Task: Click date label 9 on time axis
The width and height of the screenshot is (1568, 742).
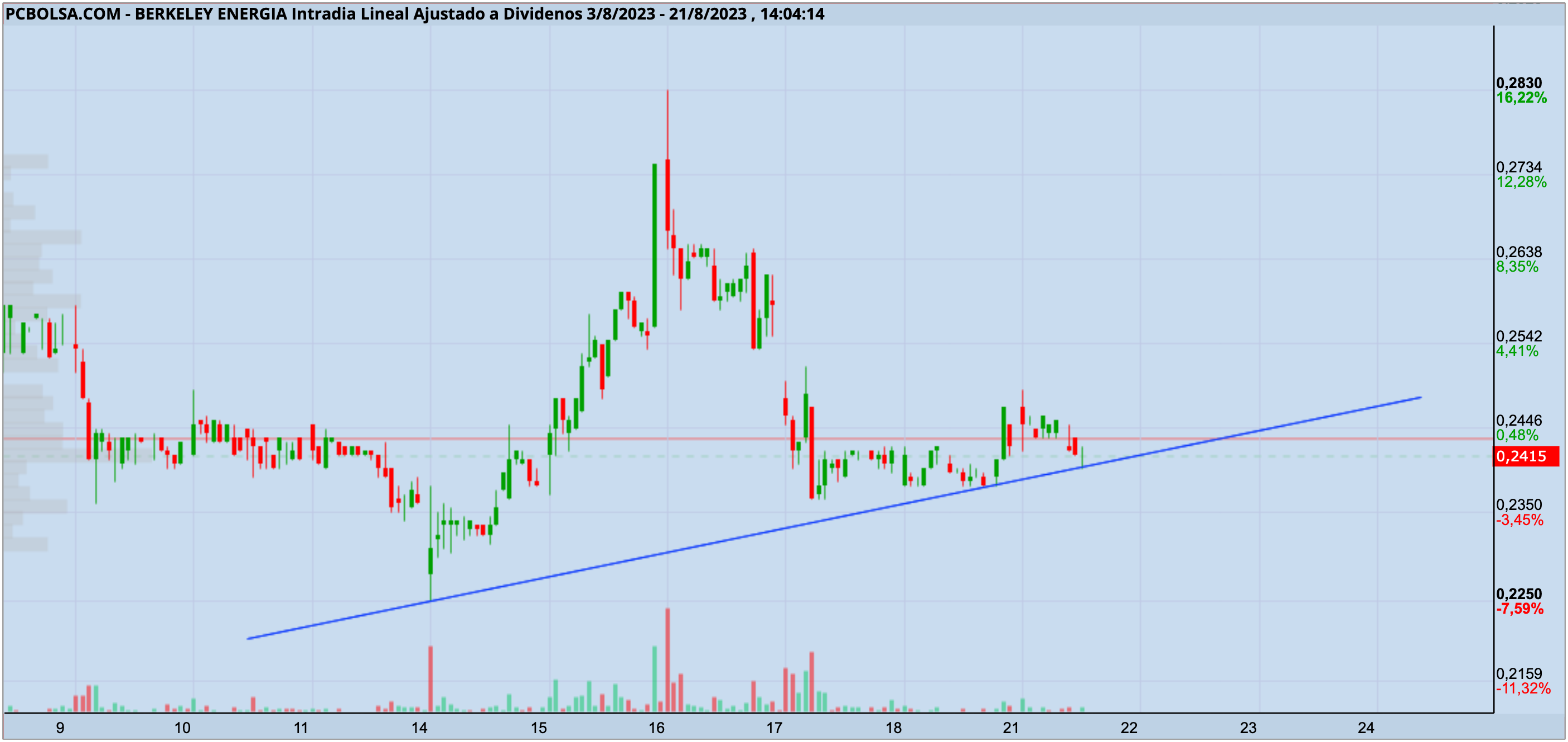Action: click(x=60, y=727)
